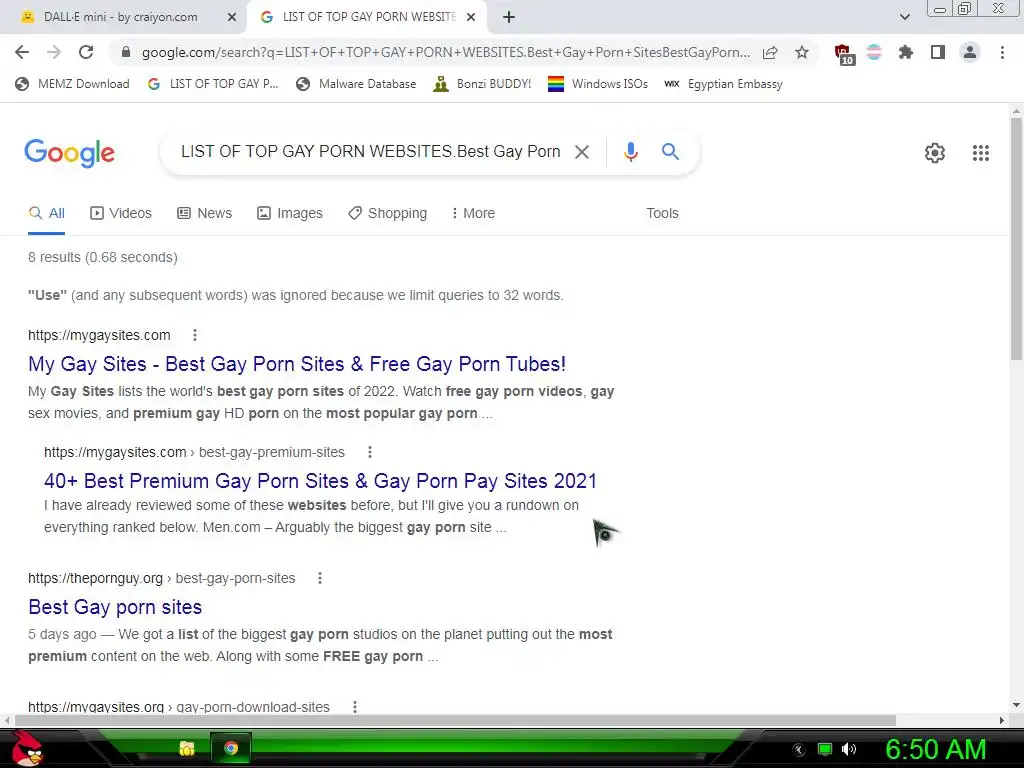Image resolution: width=1024 pixels, height=768 pixels.
Task: Open options menu beside best-gay-premium-sites URL
Action: click(370, 452)
